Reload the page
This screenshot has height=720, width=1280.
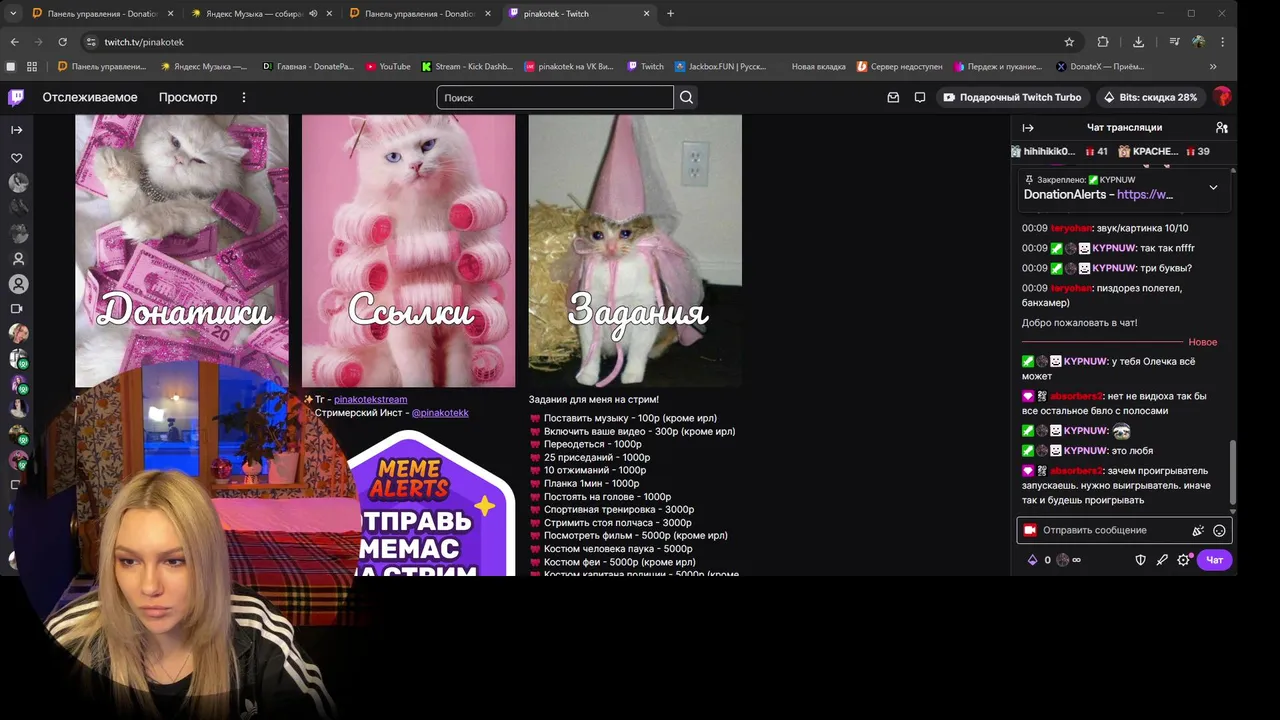coord(62,42)
